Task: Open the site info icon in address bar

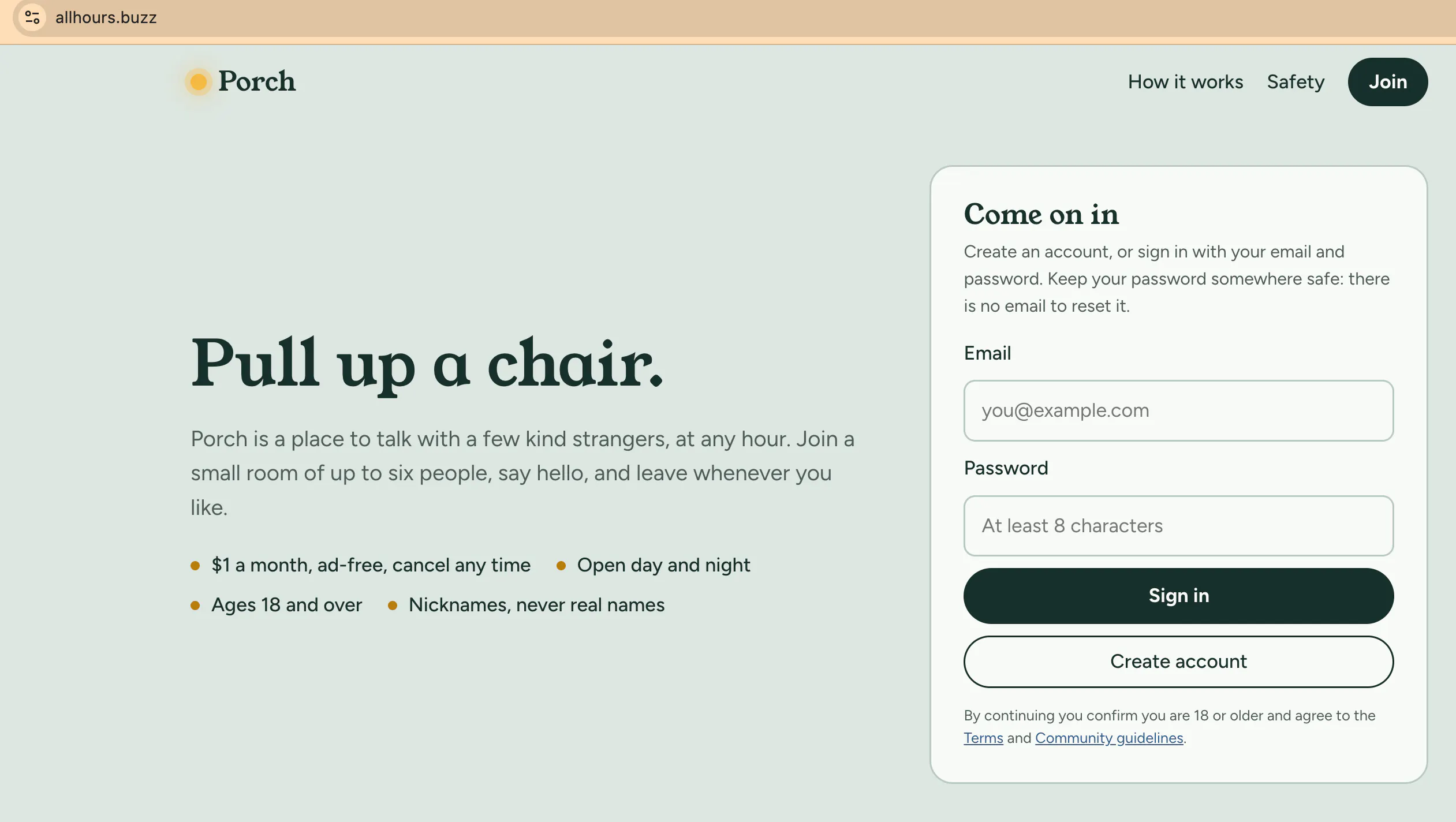Action: (x=32, y=18)
